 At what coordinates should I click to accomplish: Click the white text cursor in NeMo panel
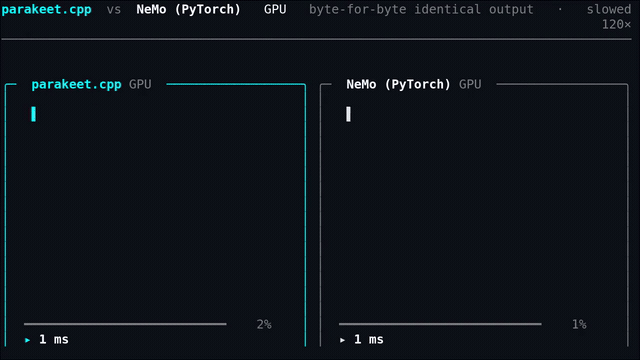click(349, 114)
